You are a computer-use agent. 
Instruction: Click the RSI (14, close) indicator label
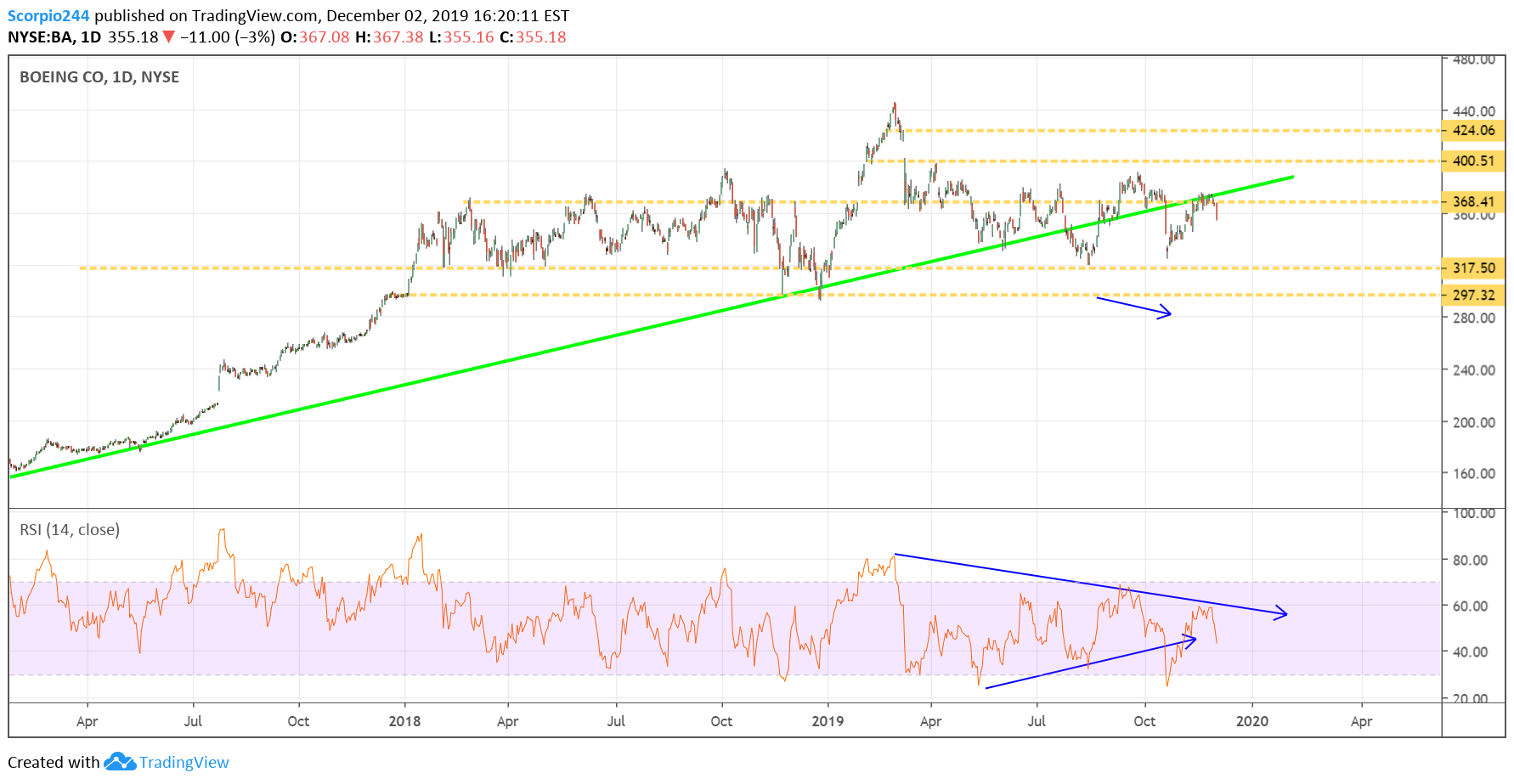(70, 530)
